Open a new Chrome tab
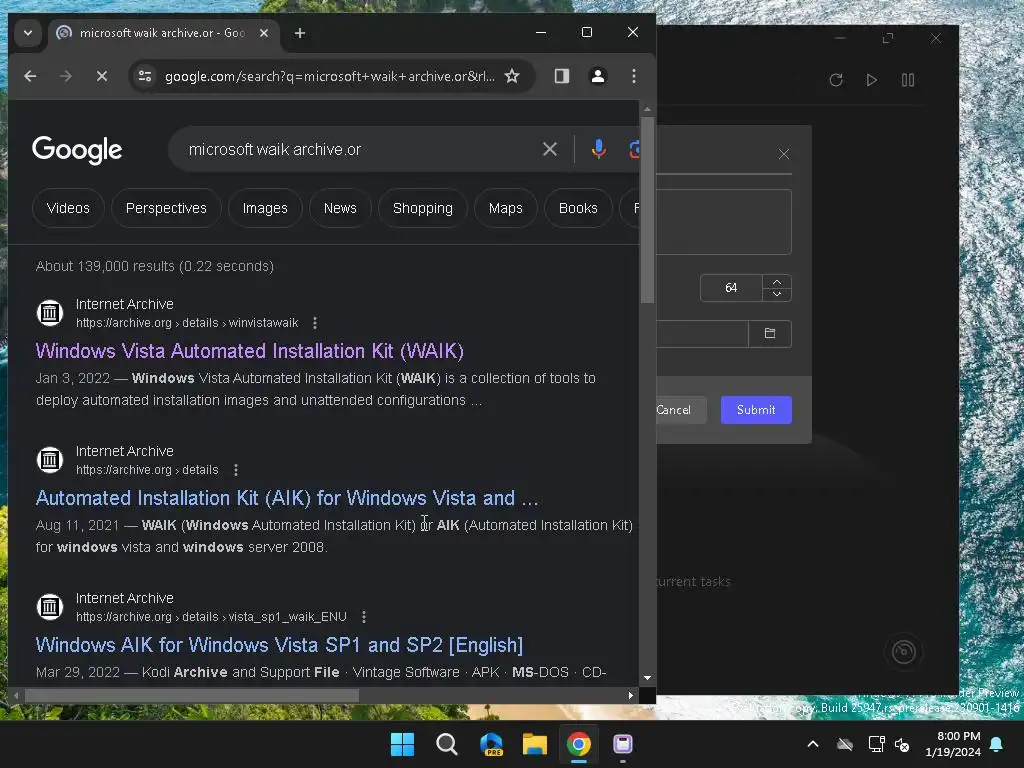 tap(300, 33)
